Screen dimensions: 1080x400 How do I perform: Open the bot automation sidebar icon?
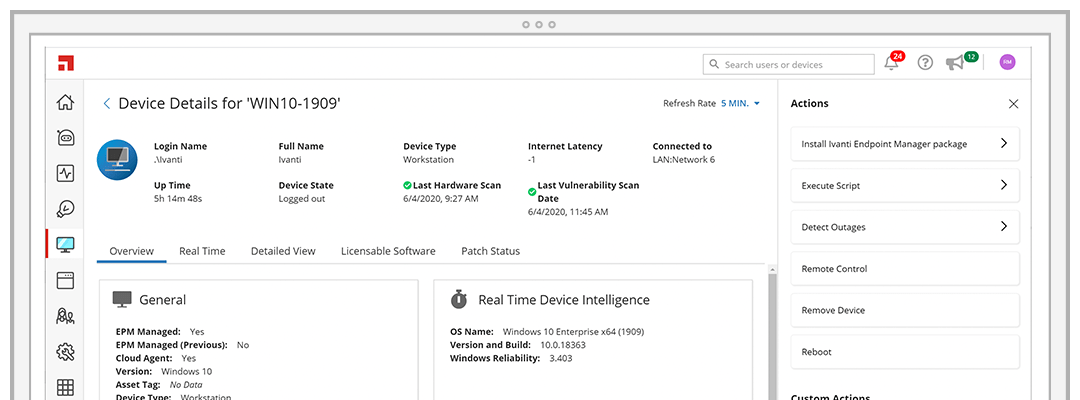click(65, 138)
